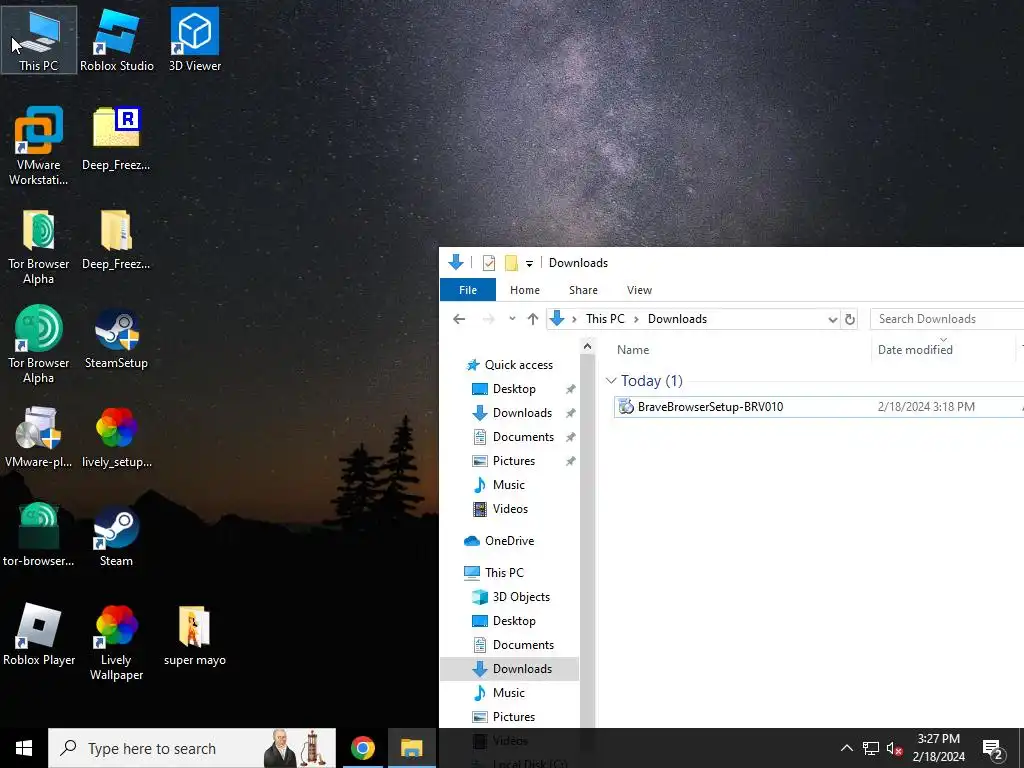Viewport: 1024px width, 768px height.
Task: Open the taskbar clock and date
Action: point(938,748)
